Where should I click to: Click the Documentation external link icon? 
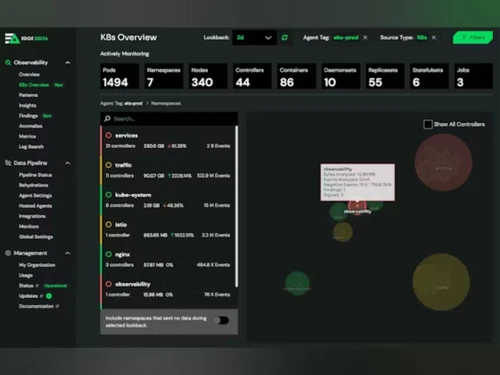click(x=57, y=306)
